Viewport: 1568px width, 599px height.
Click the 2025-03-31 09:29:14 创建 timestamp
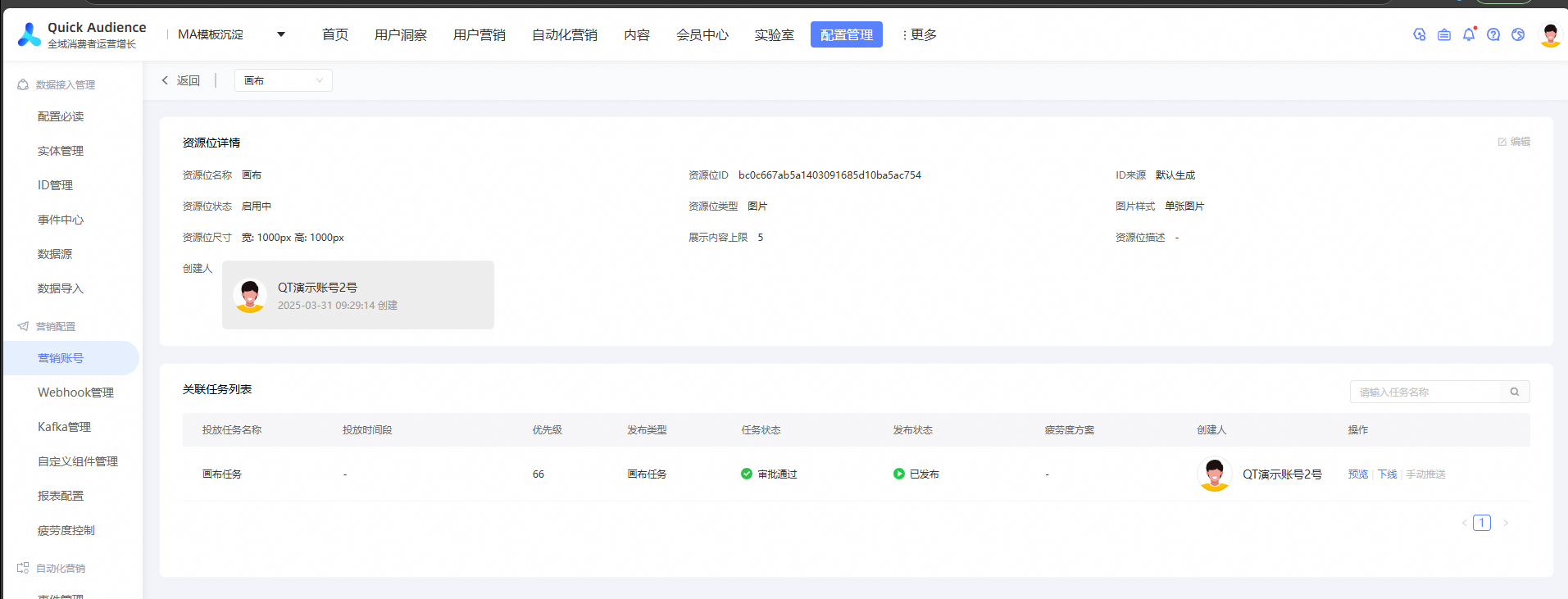338,306
